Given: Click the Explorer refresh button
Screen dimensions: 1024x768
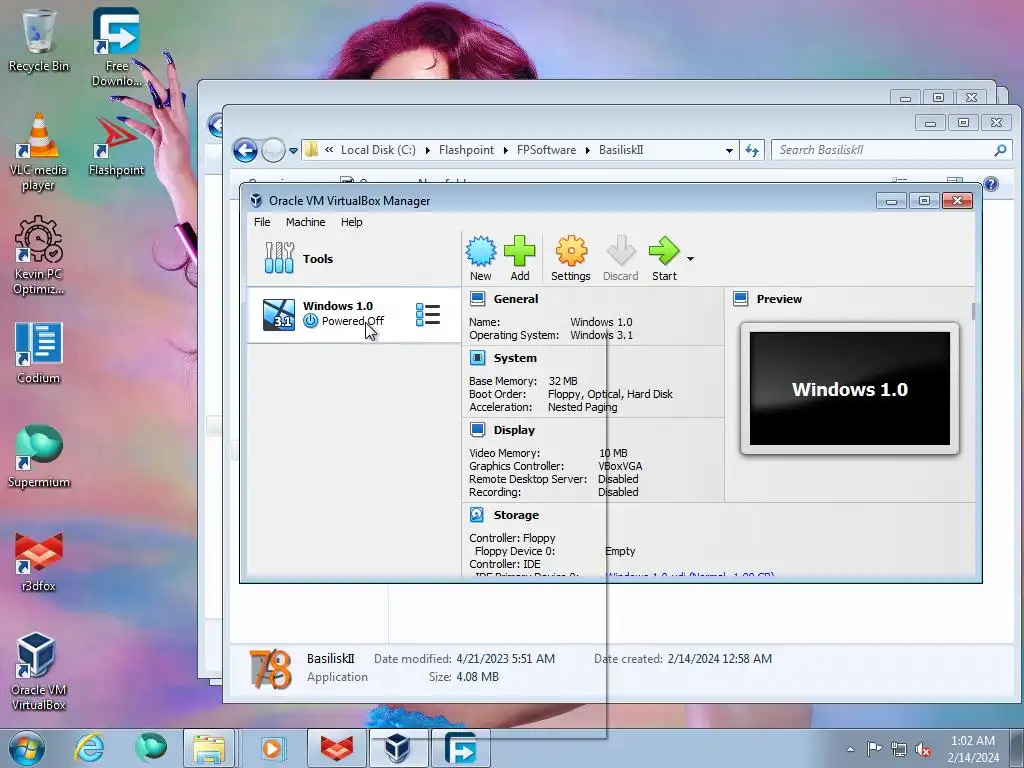Looking at the screenshot, I should tap(752, 150).
